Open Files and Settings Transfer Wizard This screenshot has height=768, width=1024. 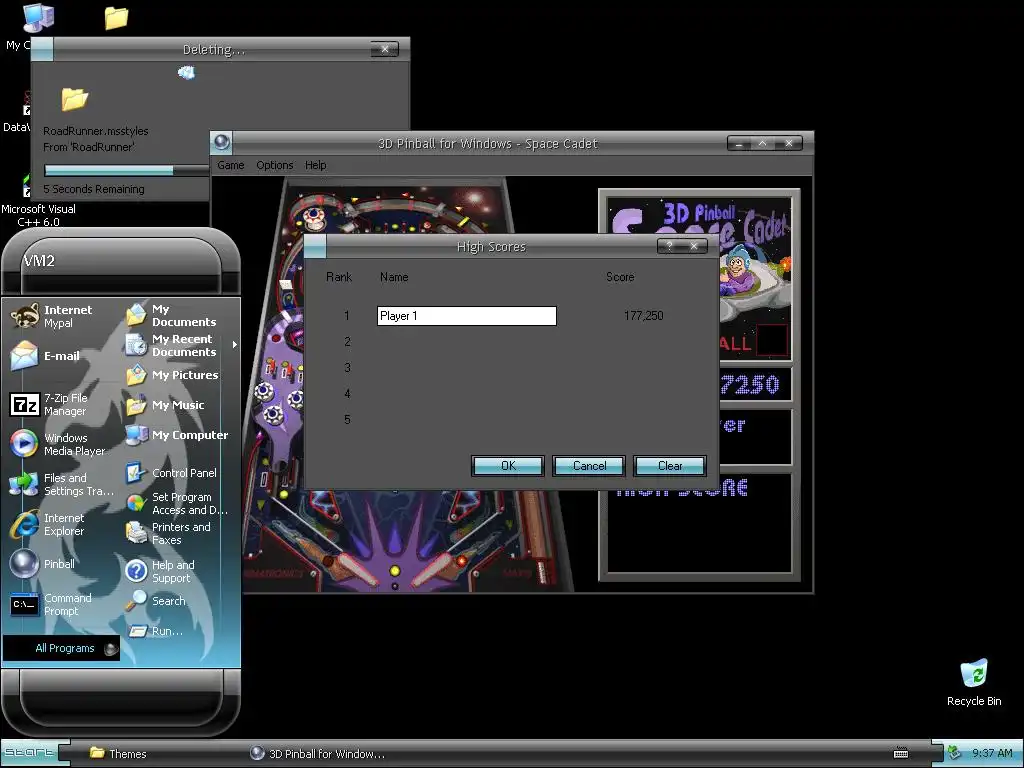click(x=62, y=485)
